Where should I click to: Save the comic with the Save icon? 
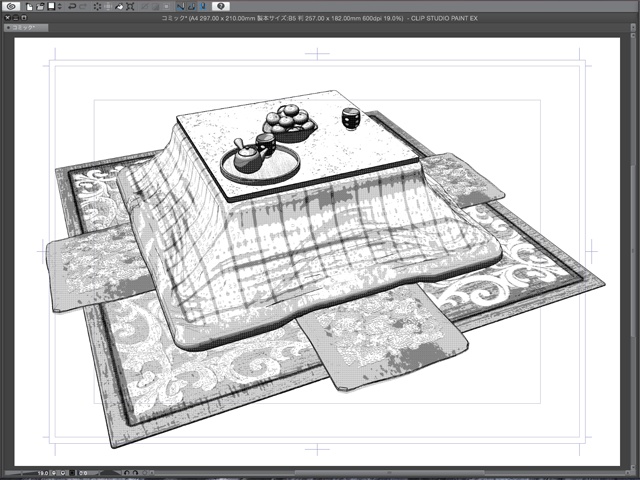click(51, 6)
